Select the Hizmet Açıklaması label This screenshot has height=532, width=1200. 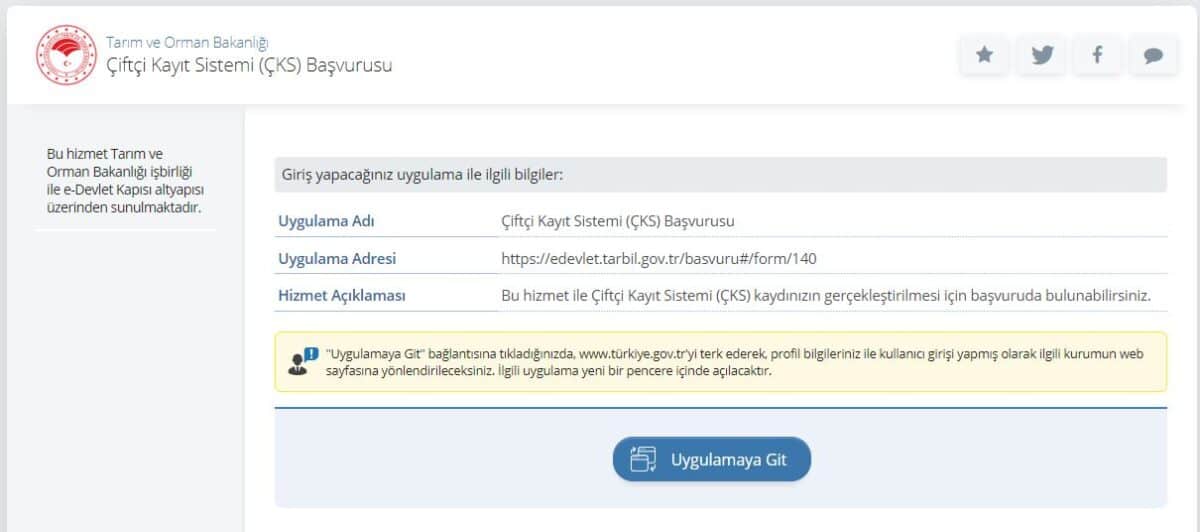(x=341, y=296)
